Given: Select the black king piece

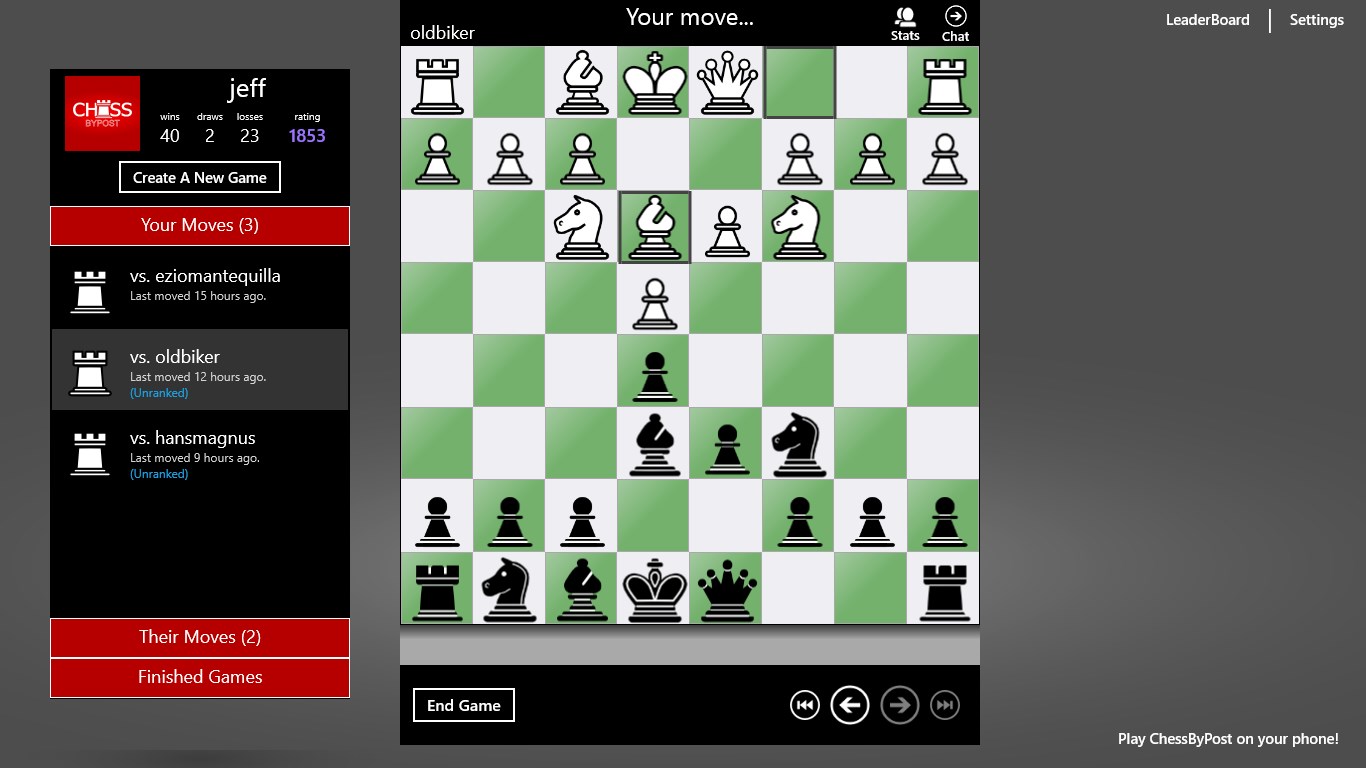Looking at the screenshot, I should [x=654, y=588].
